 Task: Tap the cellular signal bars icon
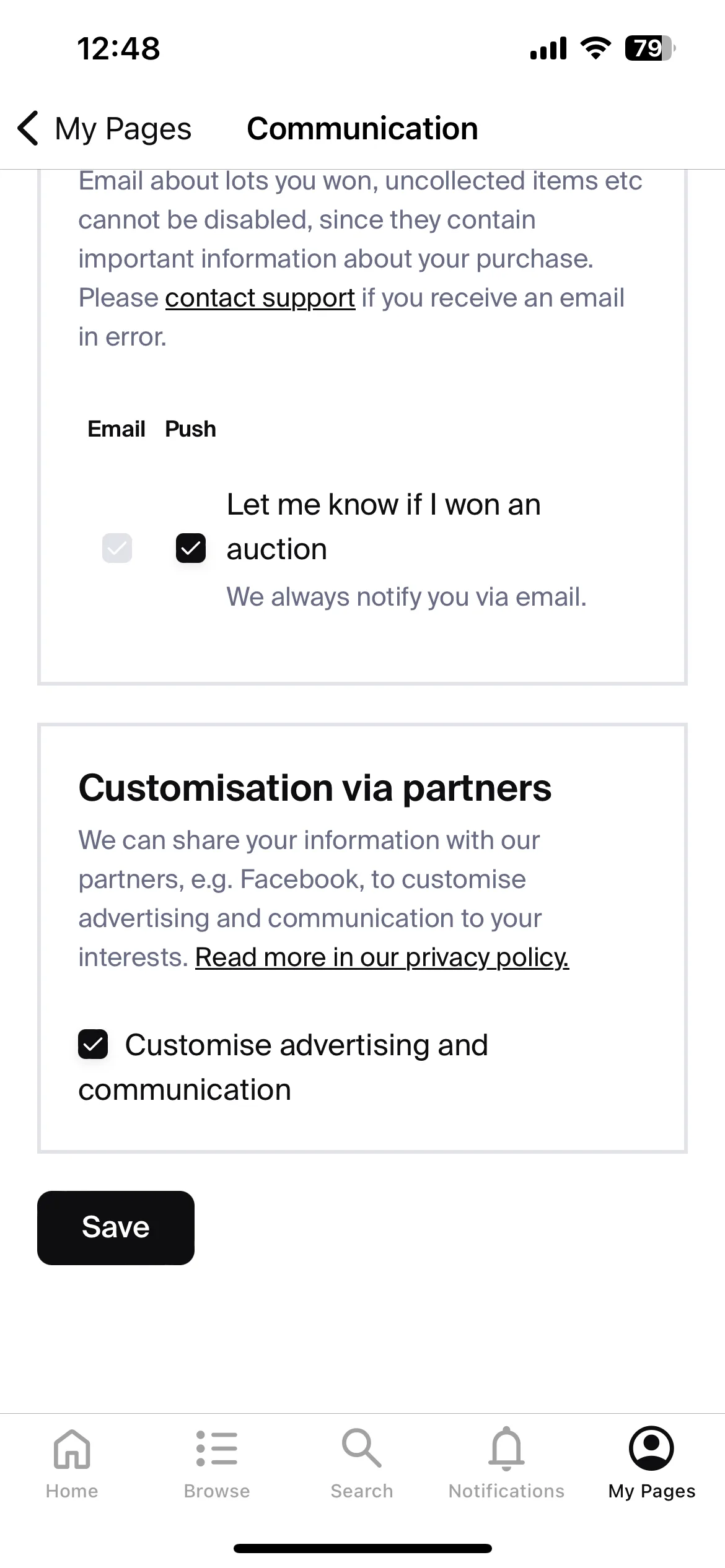click(x=548, y=48)
